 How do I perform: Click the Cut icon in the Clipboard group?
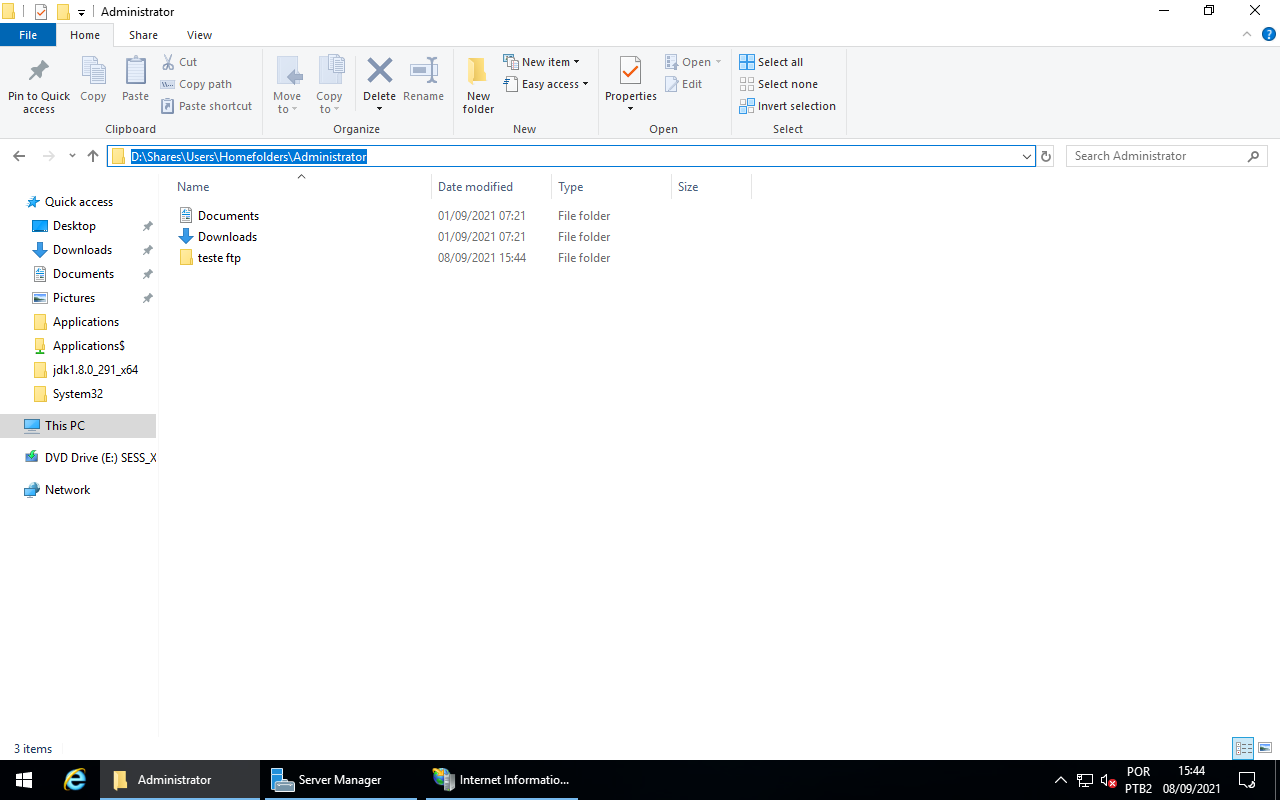(x=180, y=61)
